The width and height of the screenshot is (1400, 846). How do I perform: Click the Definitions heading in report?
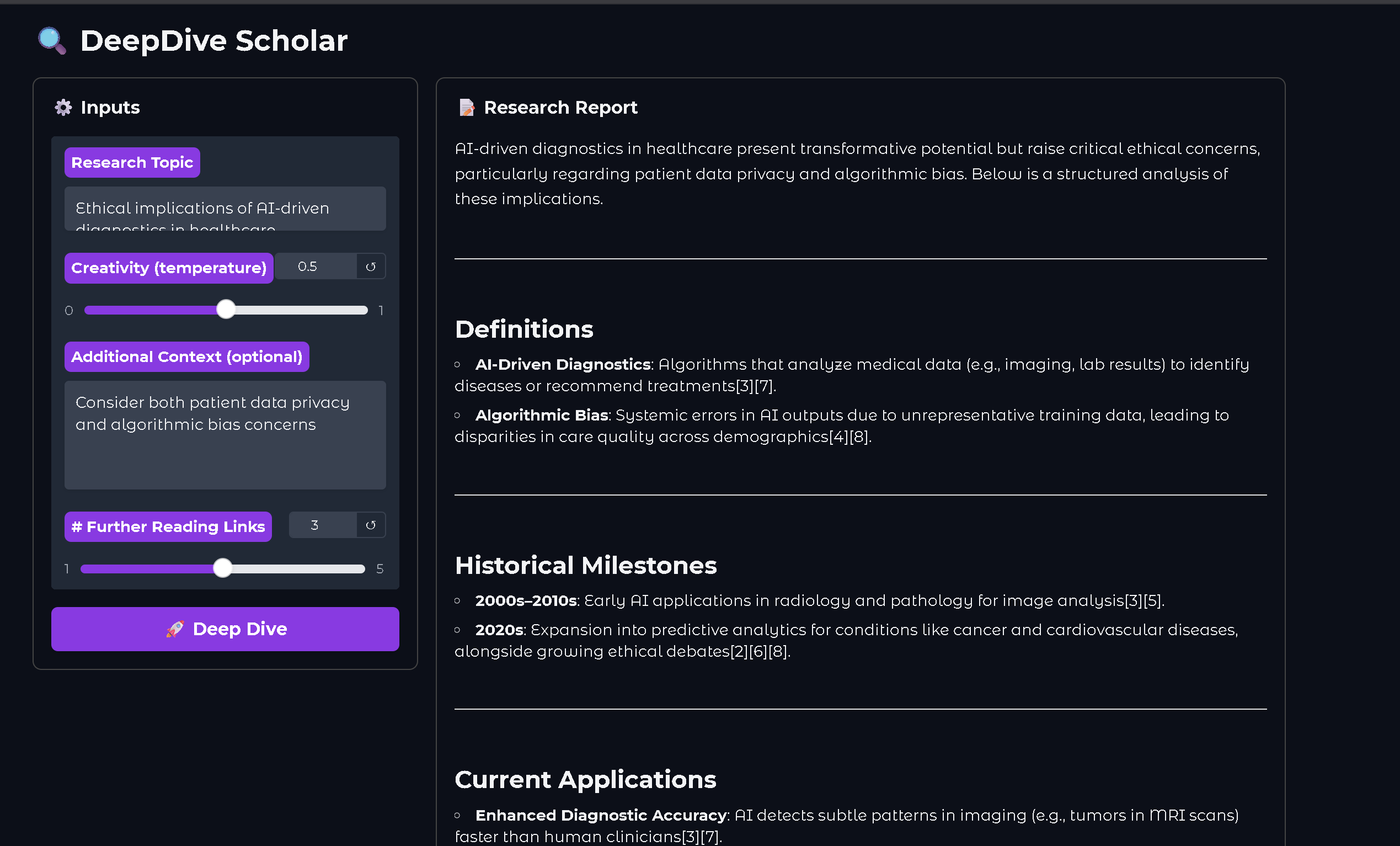click(x=524, y=329)
